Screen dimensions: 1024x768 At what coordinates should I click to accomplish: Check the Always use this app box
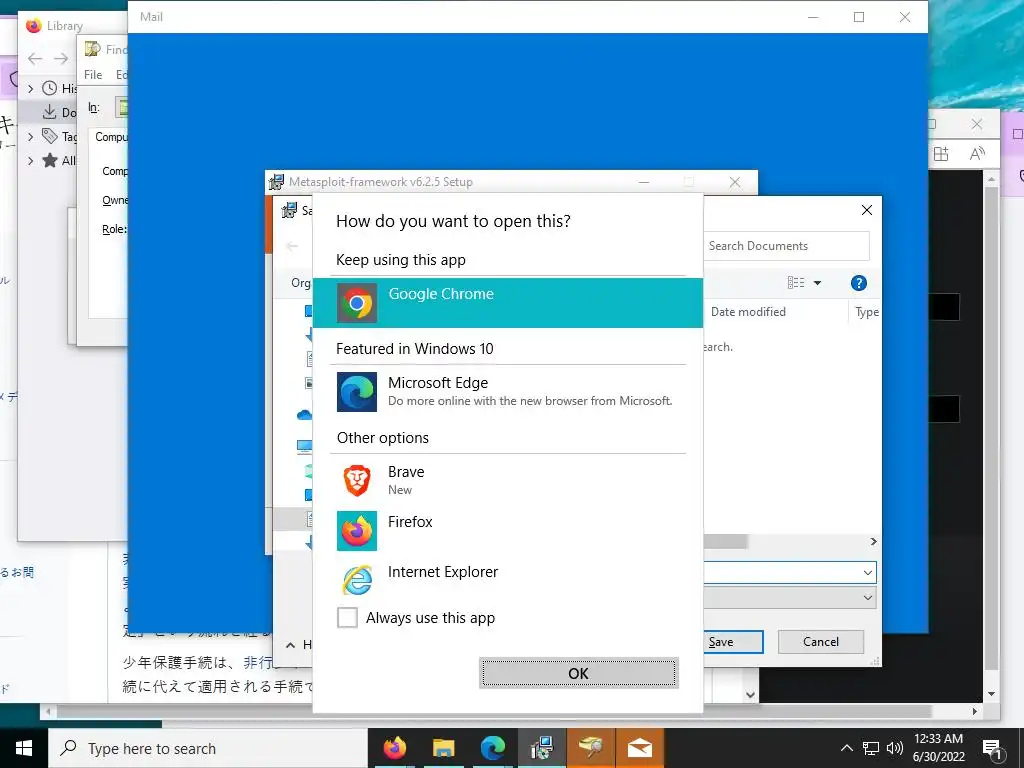(347, 618)
